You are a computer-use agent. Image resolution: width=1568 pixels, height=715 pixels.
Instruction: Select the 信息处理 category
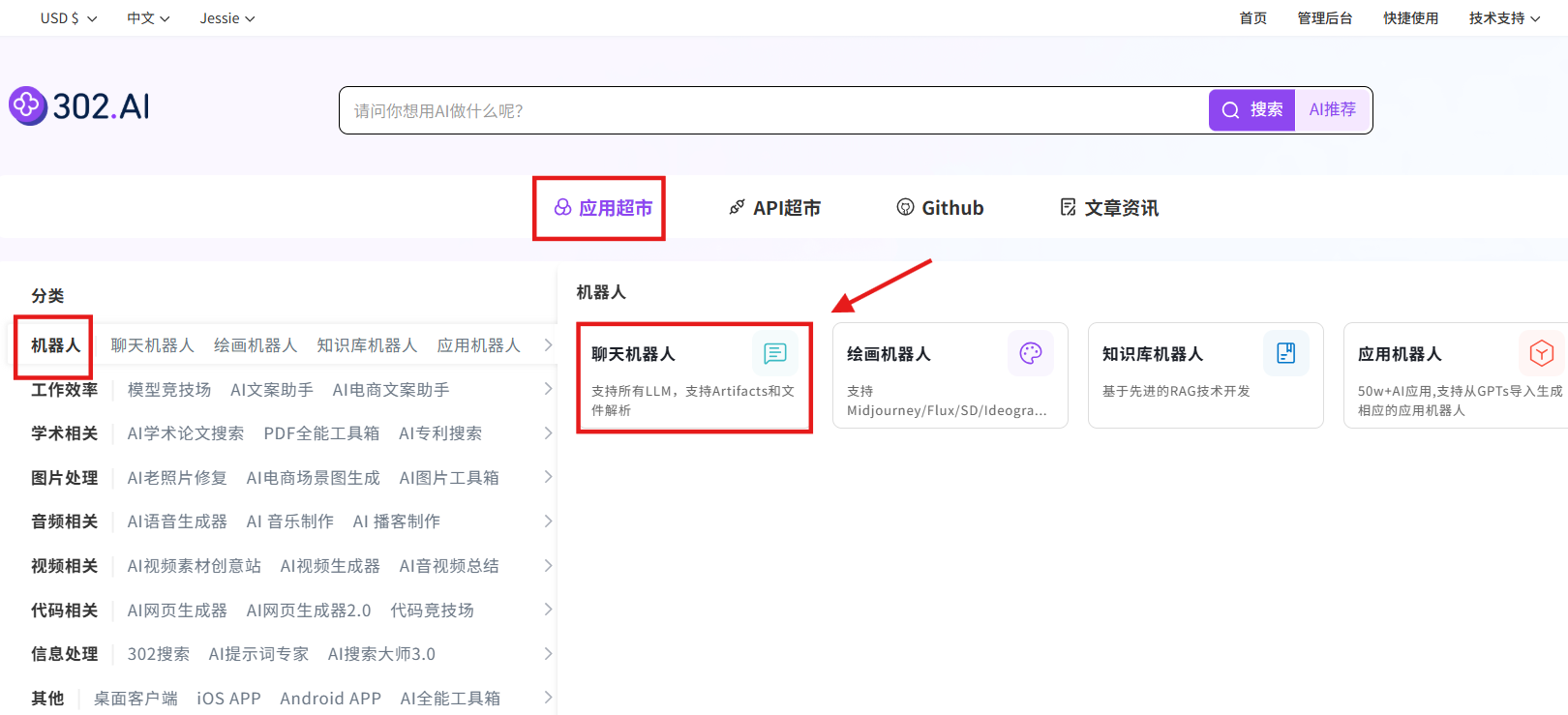64,654
